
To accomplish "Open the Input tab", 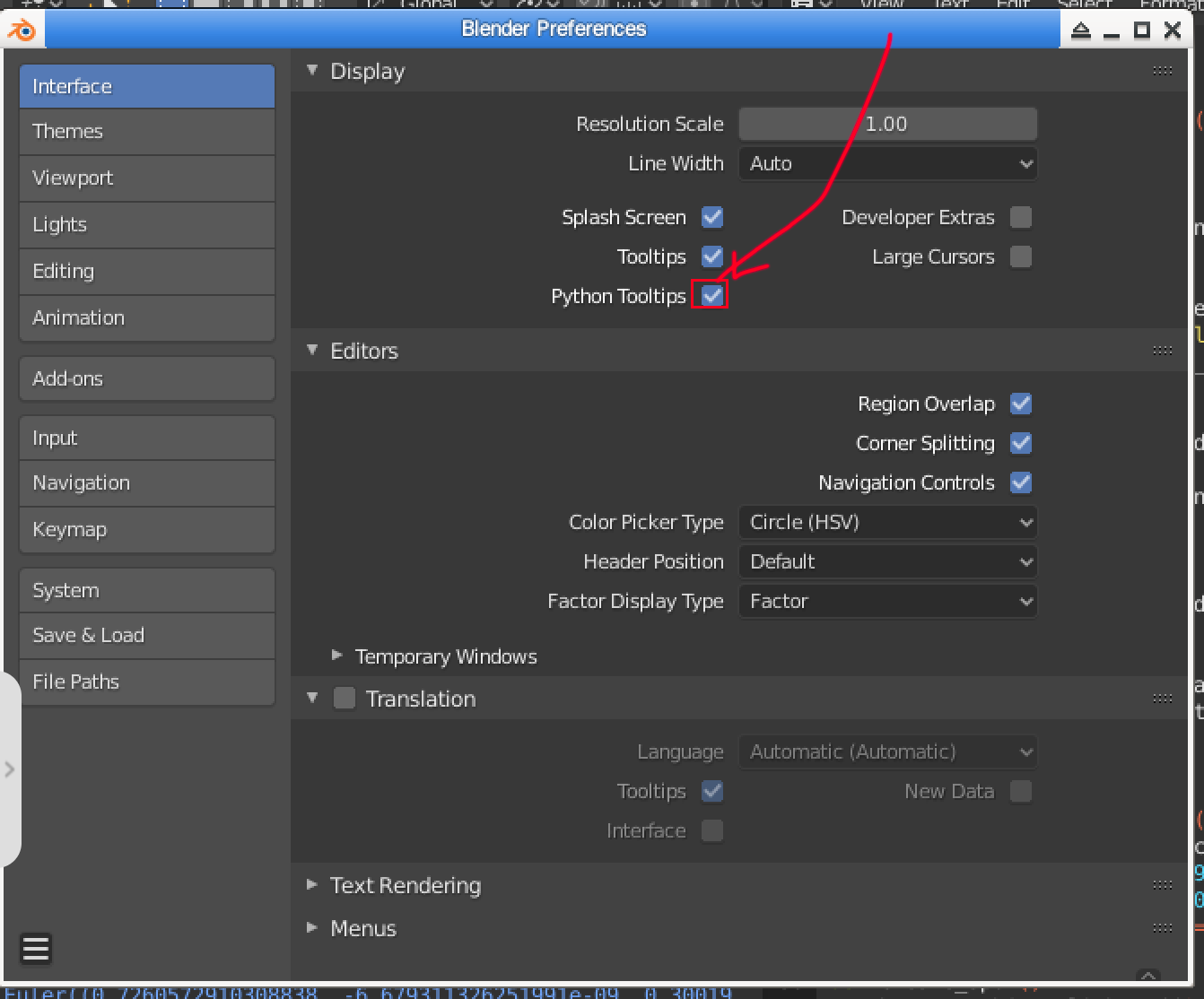I will [147, 438].
